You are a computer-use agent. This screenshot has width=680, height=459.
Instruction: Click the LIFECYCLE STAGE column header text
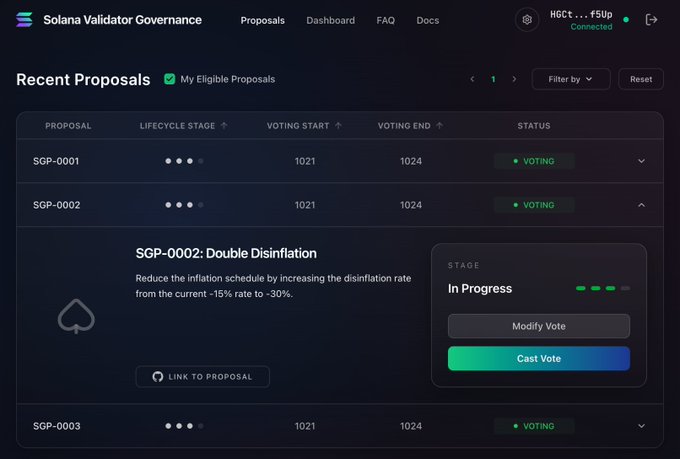click(177, 126)
